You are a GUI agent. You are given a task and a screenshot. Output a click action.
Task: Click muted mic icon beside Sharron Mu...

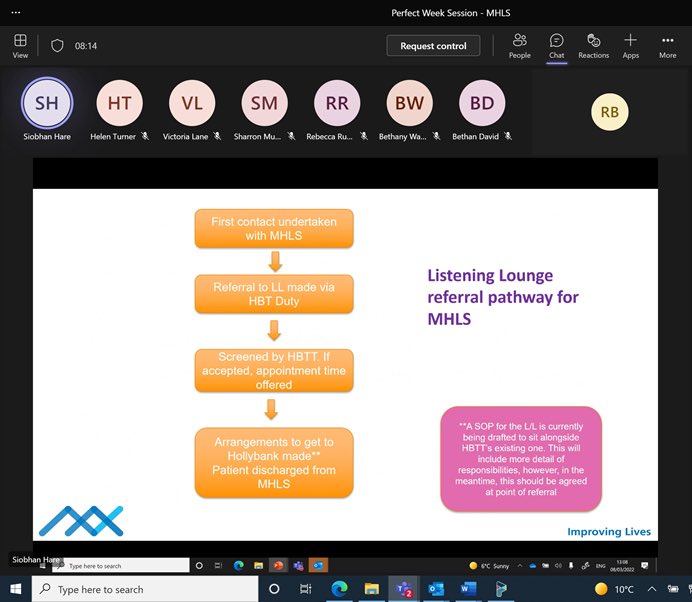(291, 136)
